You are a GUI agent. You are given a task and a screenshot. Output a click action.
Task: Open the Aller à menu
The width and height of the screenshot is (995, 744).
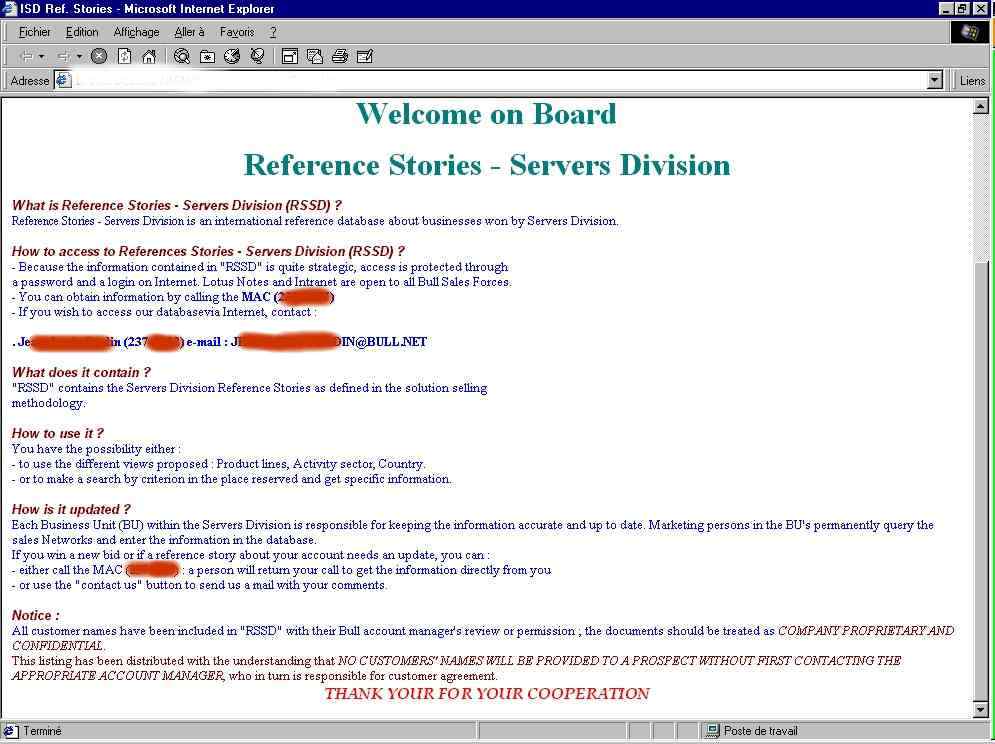189,32
